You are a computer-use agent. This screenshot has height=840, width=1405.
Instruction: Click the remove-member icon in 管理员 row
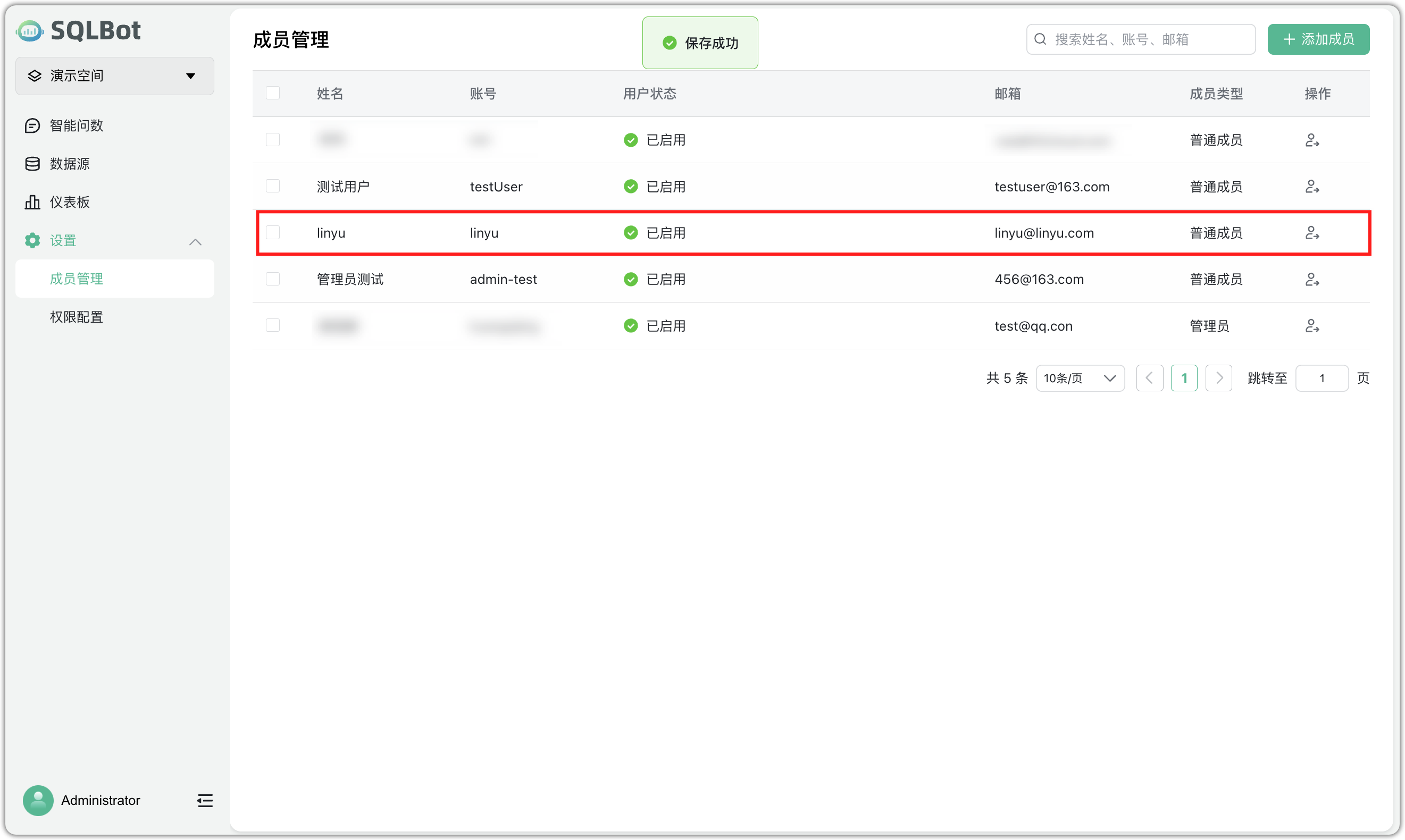[1311, 325]
